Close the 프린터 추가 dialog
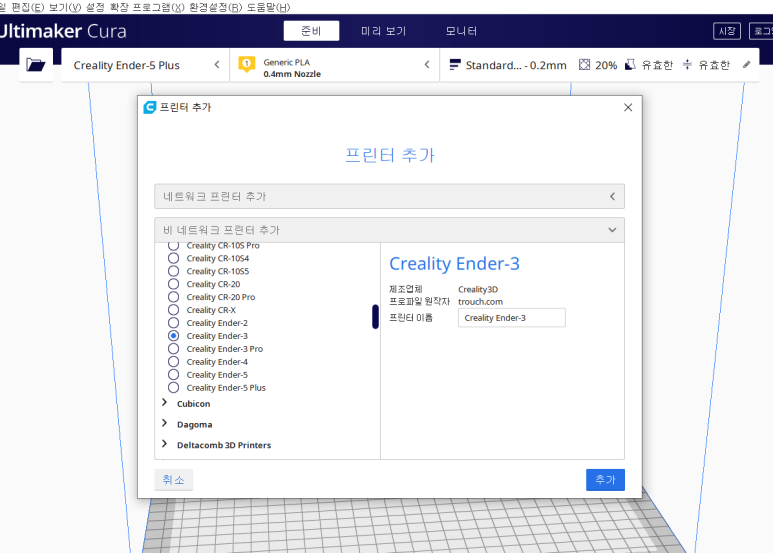The height and width of the screenshot is (553, 773). [x=628, y=107]
